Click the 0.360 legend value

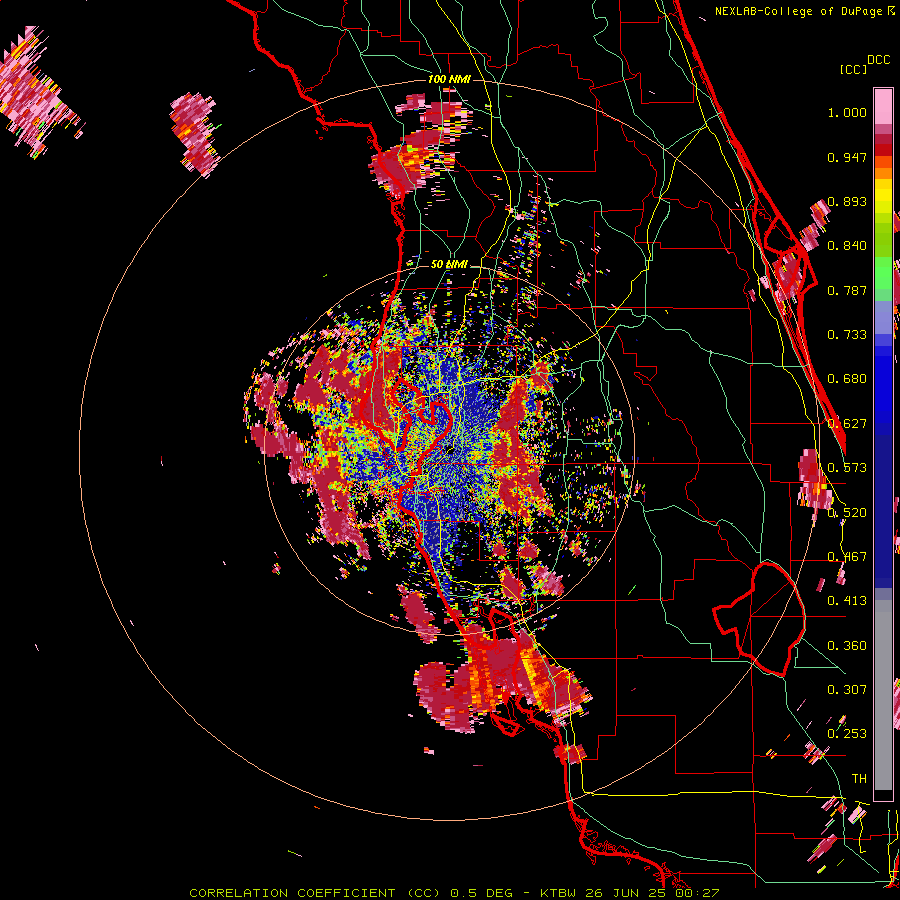(x=847, y=646)
